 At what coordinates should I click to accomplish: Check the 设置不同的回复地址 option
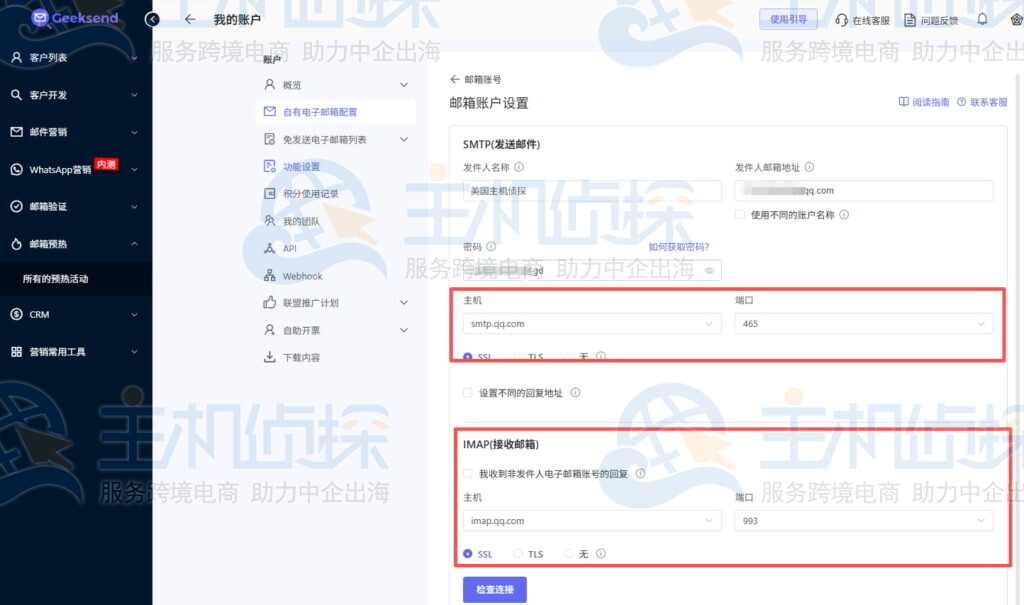467,392
